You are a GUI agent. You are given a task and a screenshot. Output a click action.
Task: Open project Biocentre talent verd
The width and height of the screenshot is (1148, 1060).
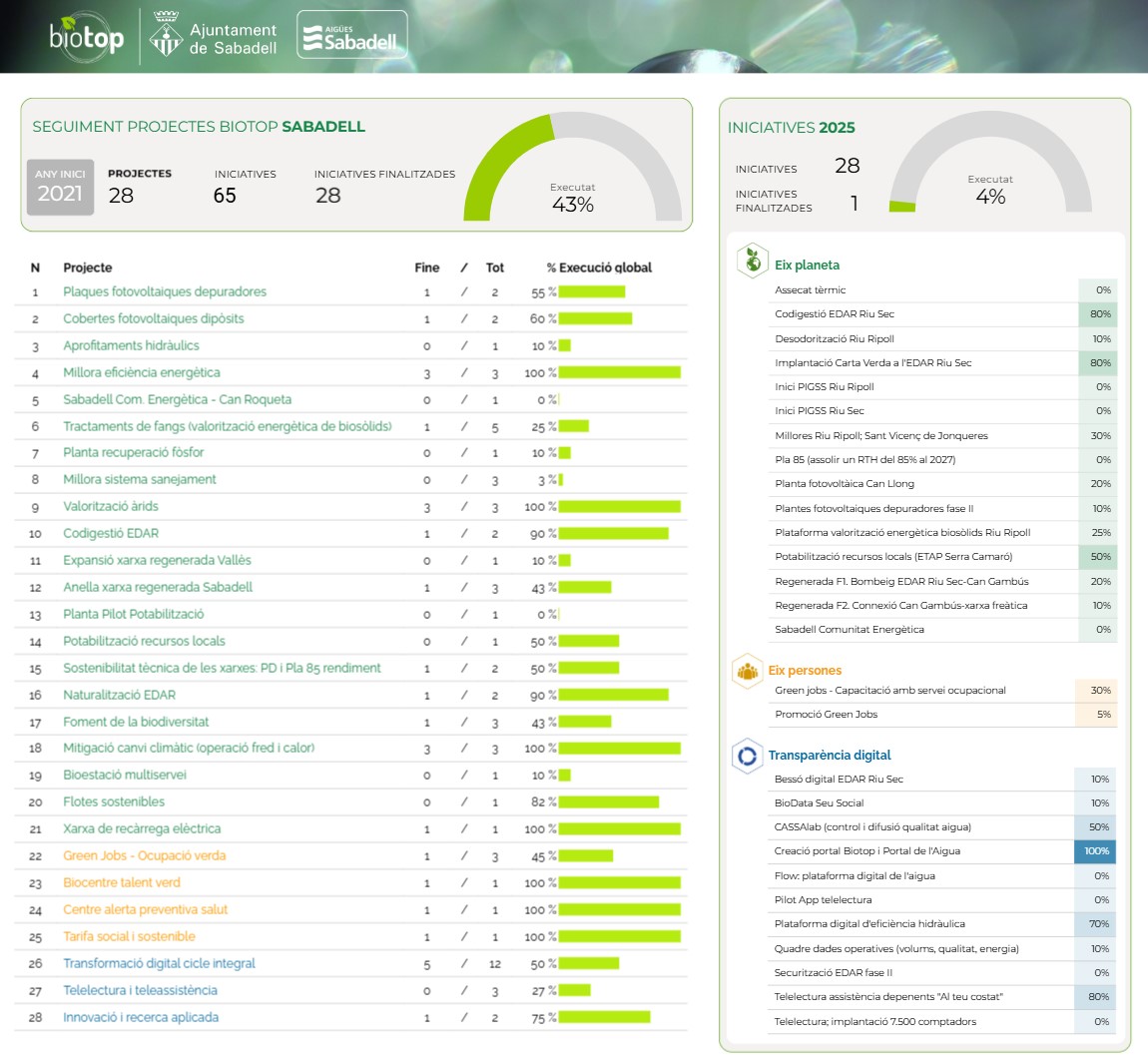tap(122, 883)
